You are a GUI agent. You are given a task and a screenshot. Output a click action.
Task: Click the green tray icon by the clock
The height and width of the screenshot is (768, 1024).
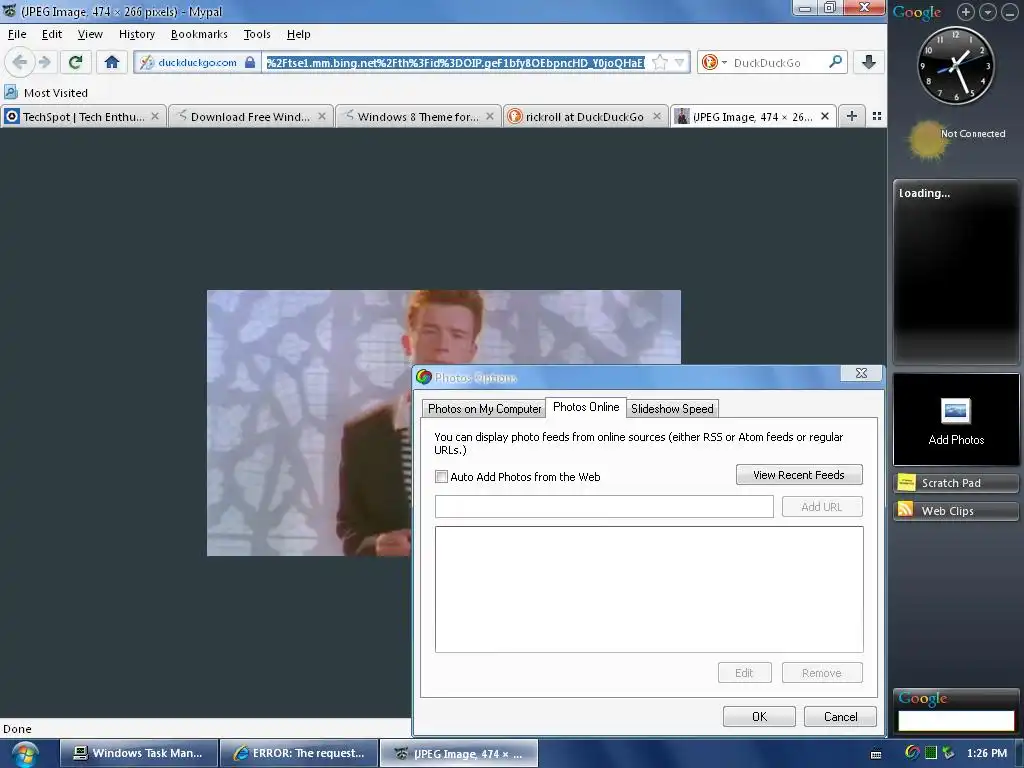coord(931,753)
